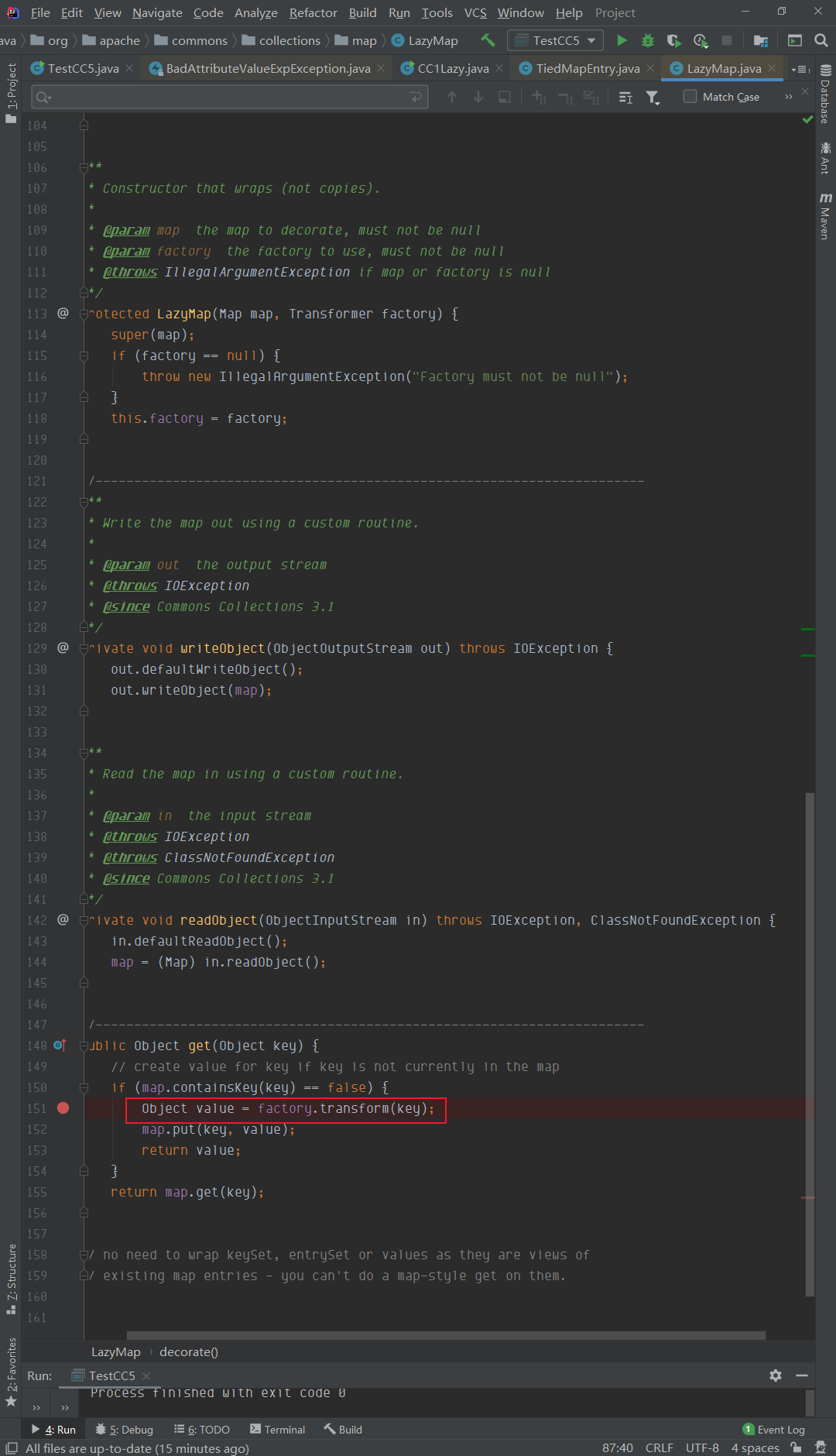The width and height of the screenshot is (836, 1456).
Task: Collapse the get method fold at line 148
Action: (84, 1046)
